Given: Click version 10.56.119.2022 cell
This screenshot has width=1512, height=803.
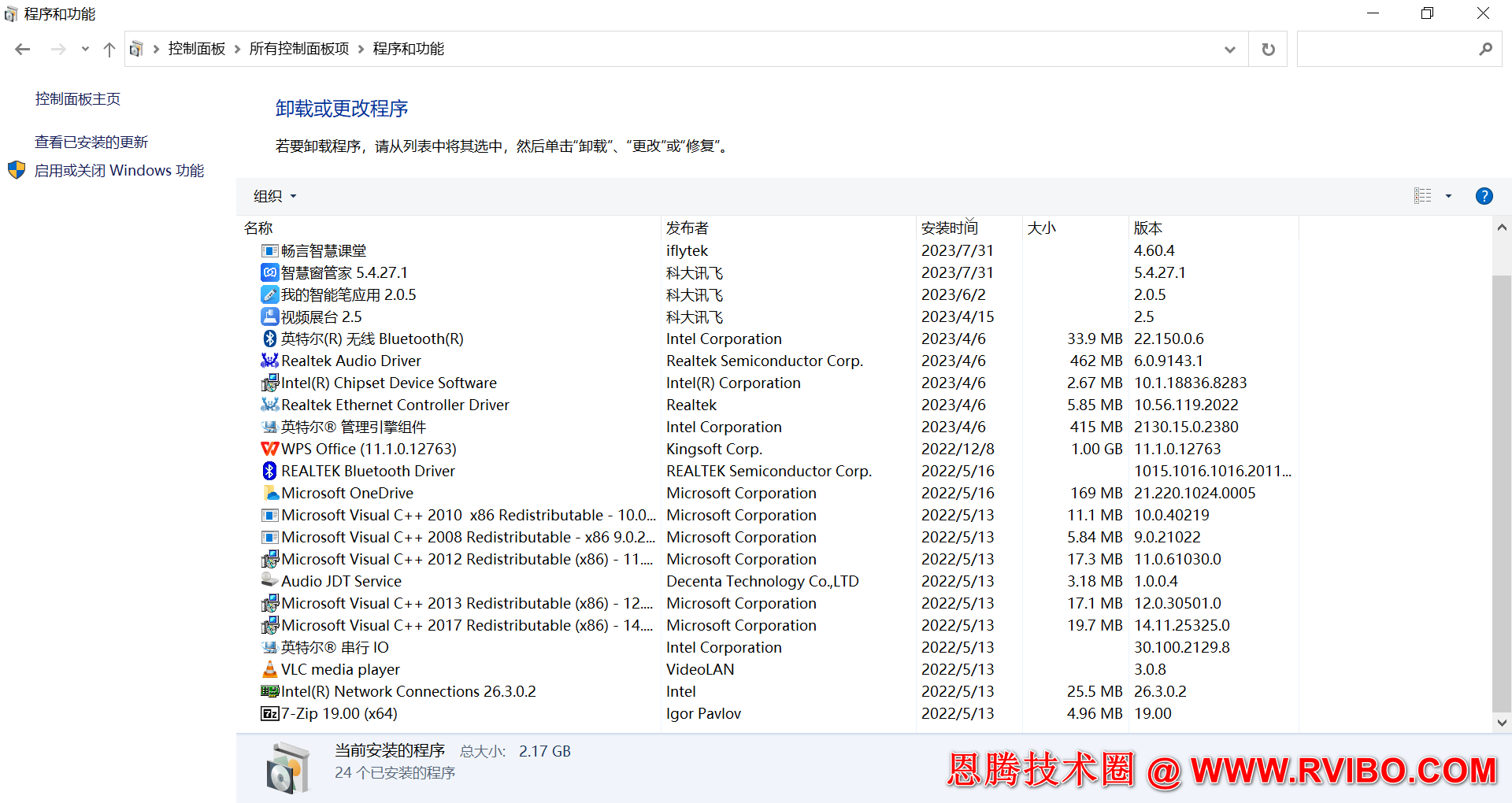Looking at the screenshot, I should 1186,405.
